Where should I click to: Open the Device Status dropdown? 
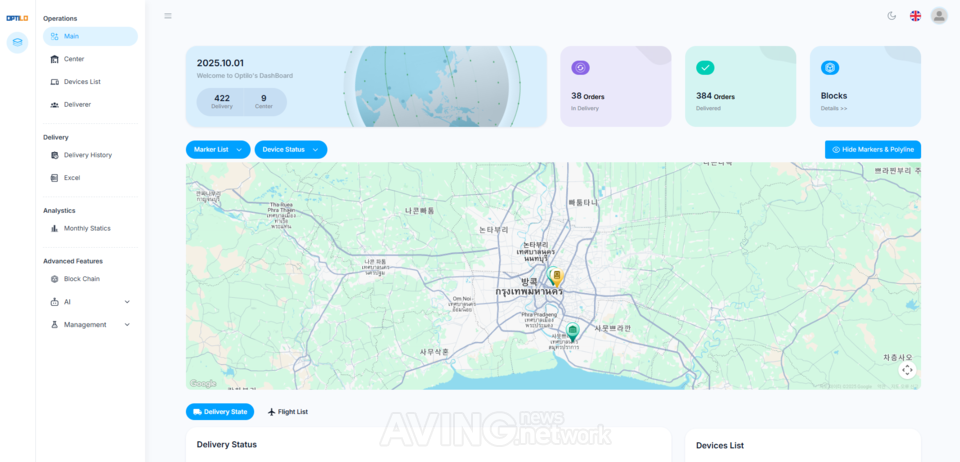(x=290, y=149)
